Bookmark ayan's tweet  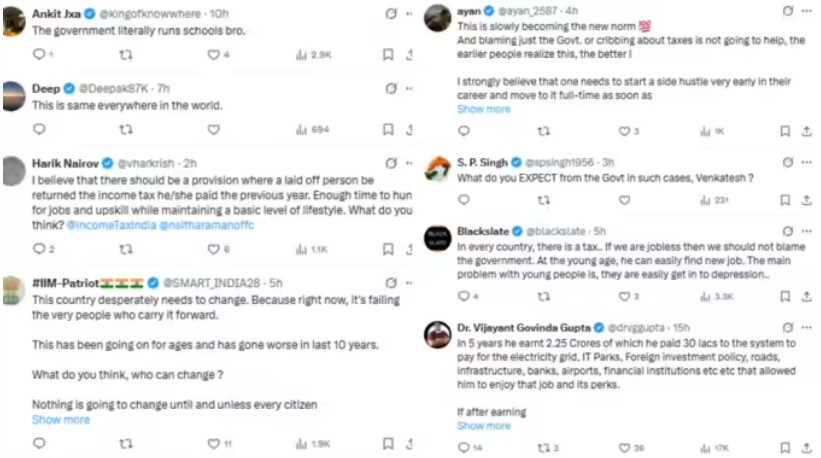tap(785, 131)
